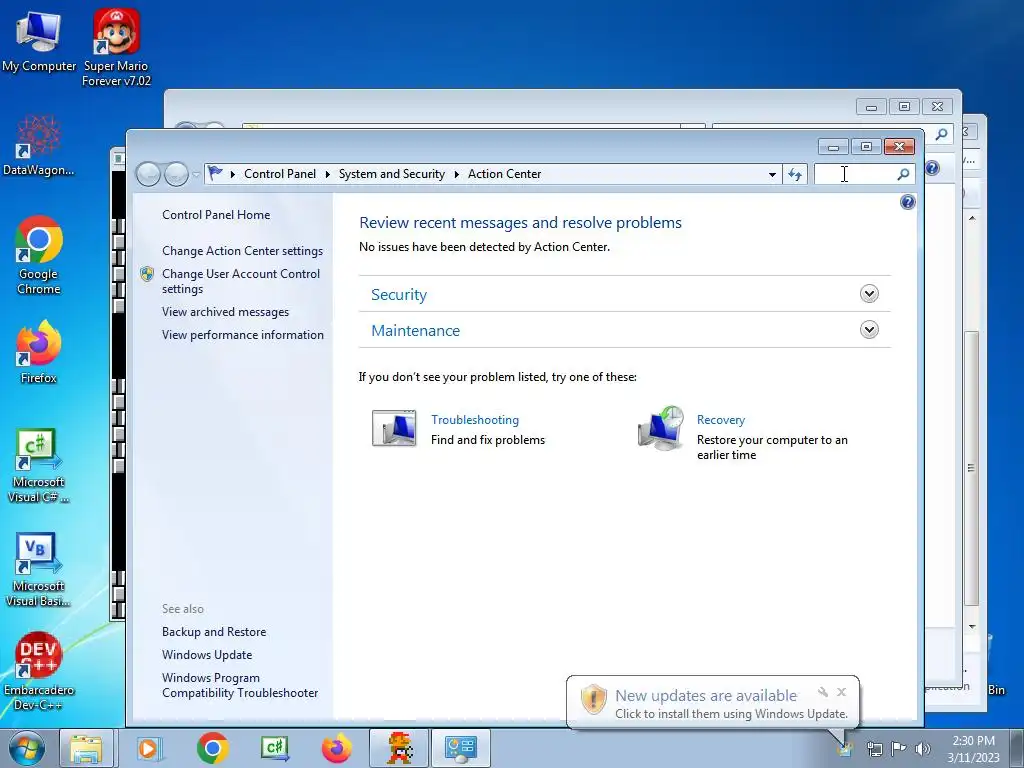Screen dimensions: 1024x768
Task: Click the search magnifier in Action Center
Action: (x=903, y=174)
